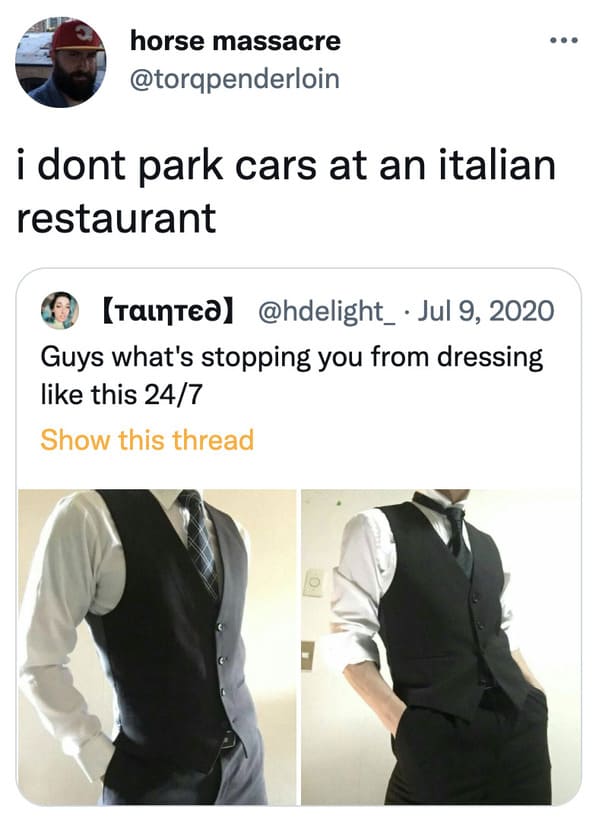This screenshot has width=599, height=822.
Task: Click the plaid tie in the left photo
Action: click(199, 543)
